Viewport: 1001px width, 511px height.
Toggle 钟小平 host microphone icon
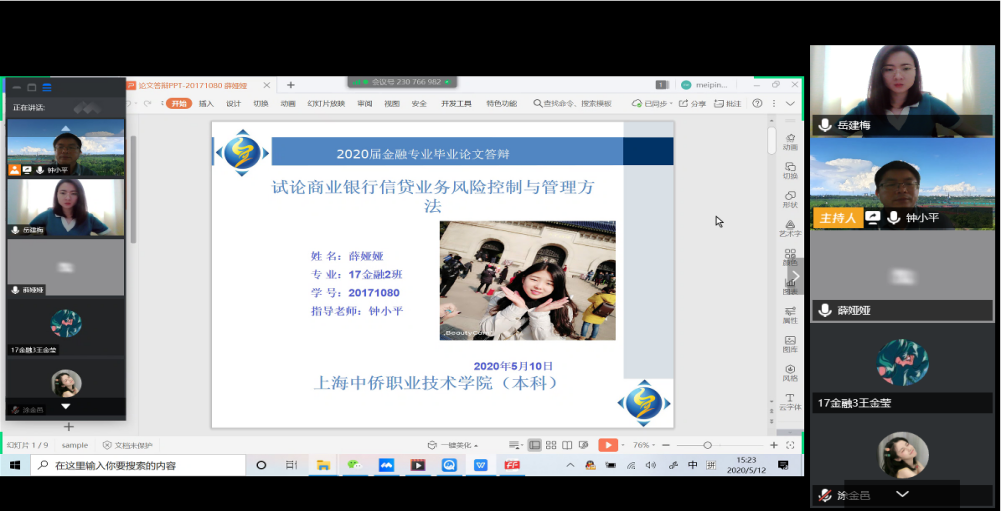[x=892, y=218]
